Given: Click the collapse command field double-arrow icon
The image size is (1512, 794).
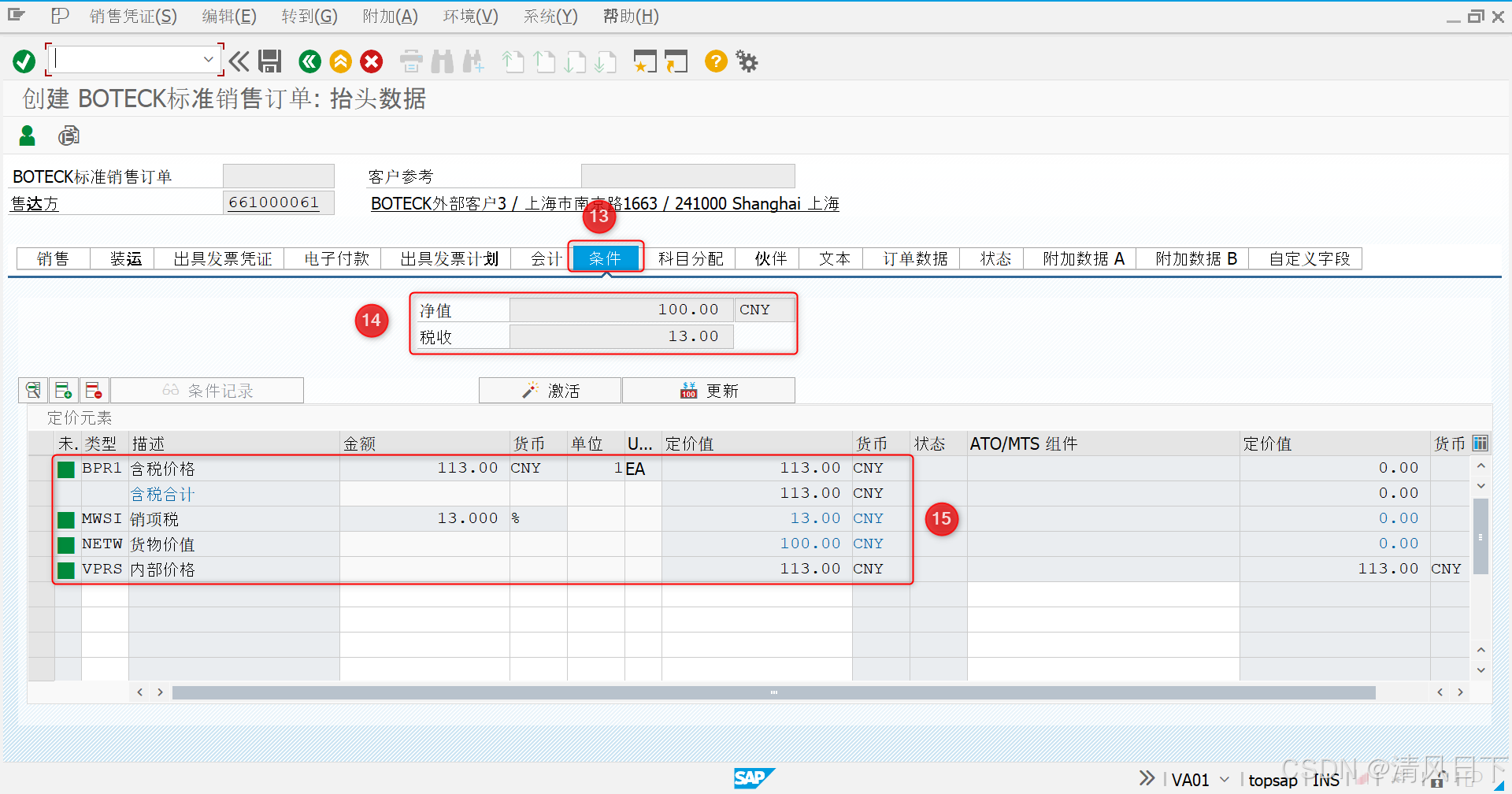Looking at the screenshot, I should 239,61.
